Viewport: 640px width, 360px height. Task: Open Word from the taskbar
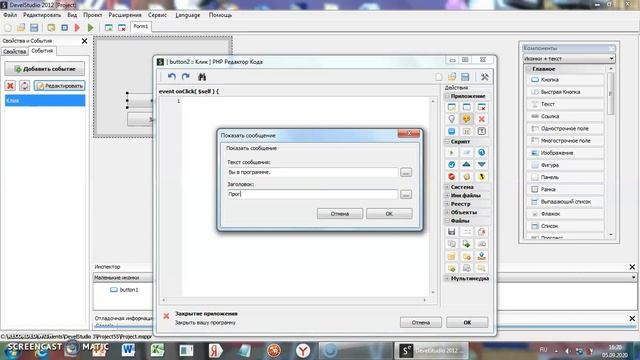(128, 350)
